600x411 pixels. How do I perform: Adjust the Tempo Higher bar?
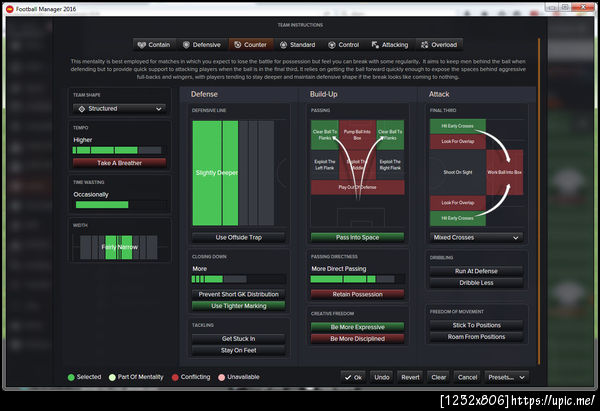click(117, 150)
